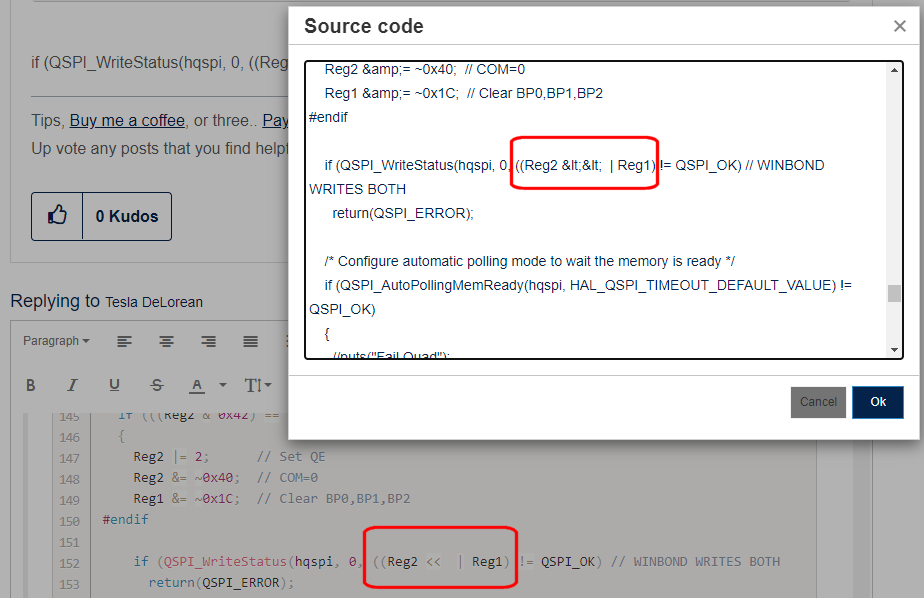Click 'Reg1 &= ~0x1C;' on editor line 149
The width and height of the screenshot is (924, 598).
187,499
